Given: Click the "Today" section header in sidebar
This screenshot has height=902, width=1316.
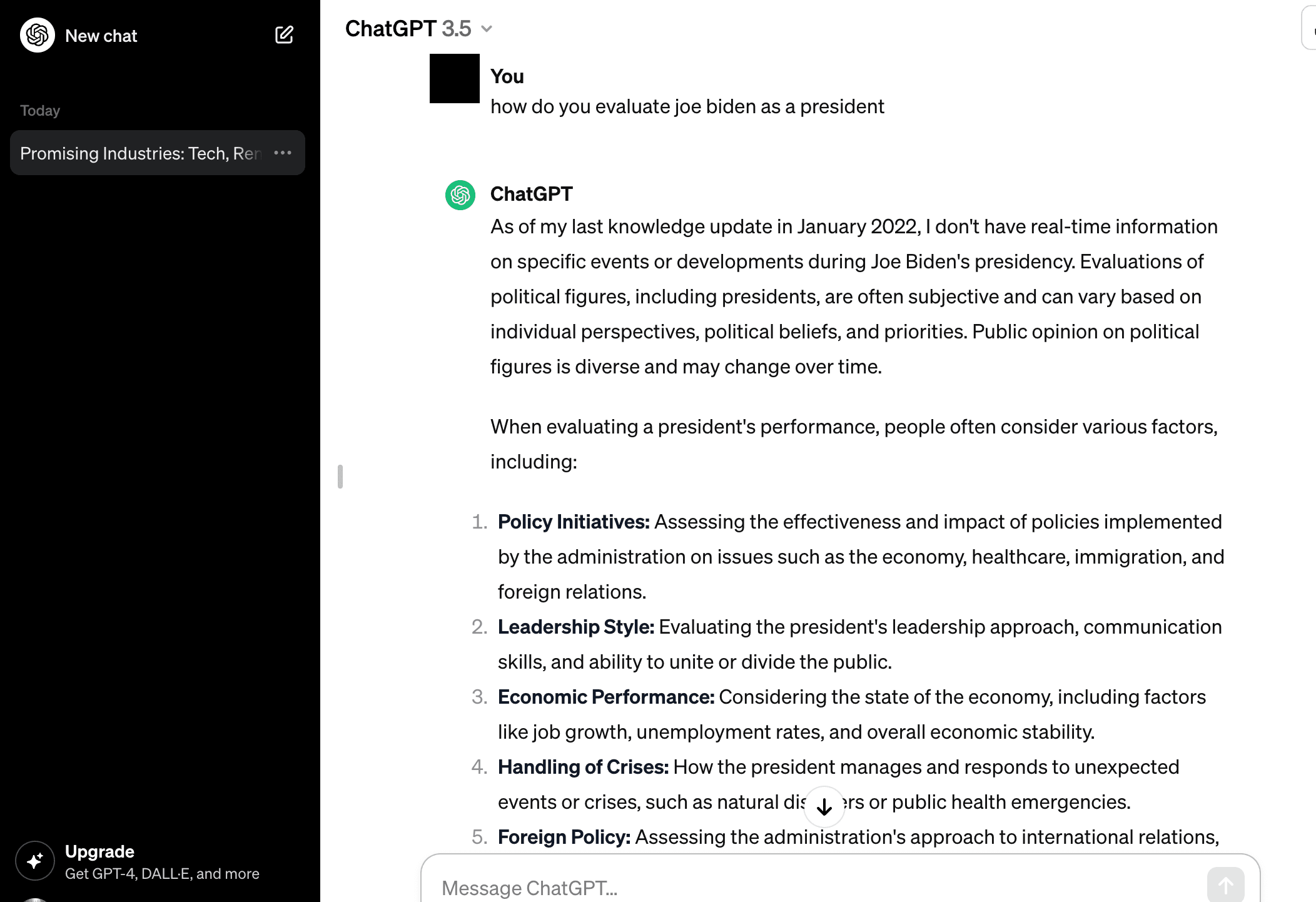Looking at the screenshot, I should pyautogui.click(x=40, y=111).
